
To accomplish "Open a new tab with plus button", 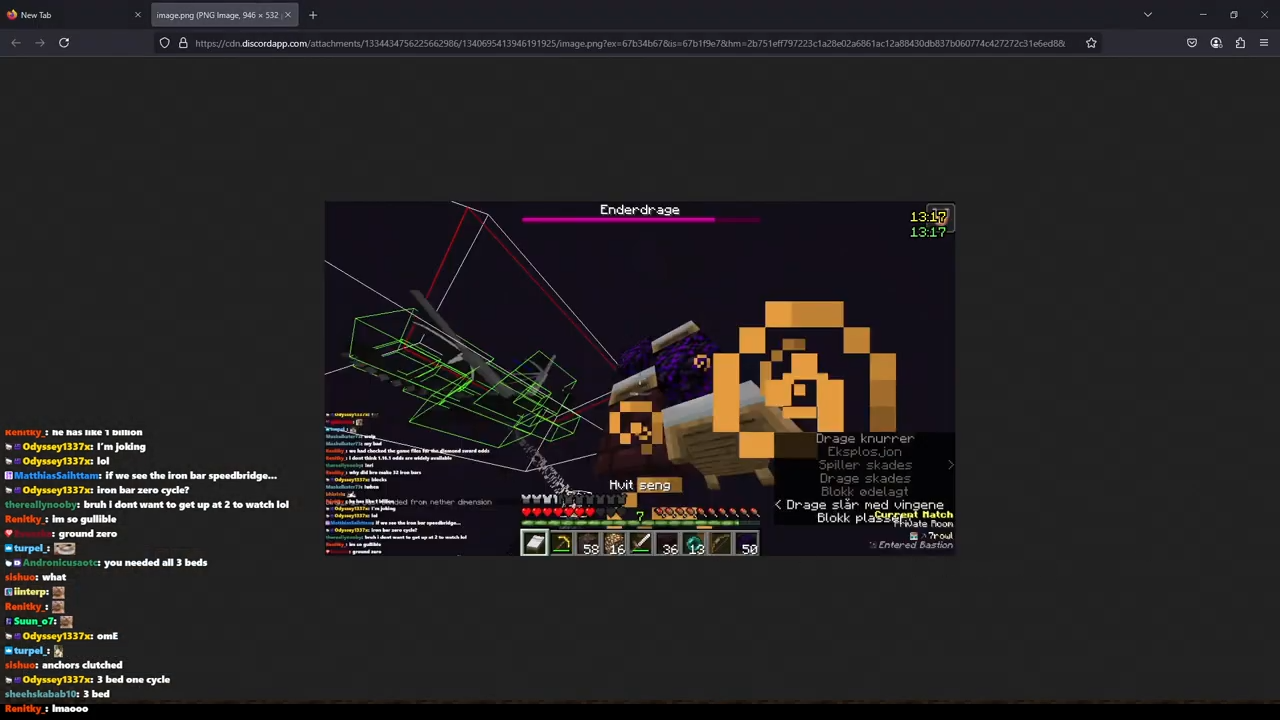I will point(312,15).
